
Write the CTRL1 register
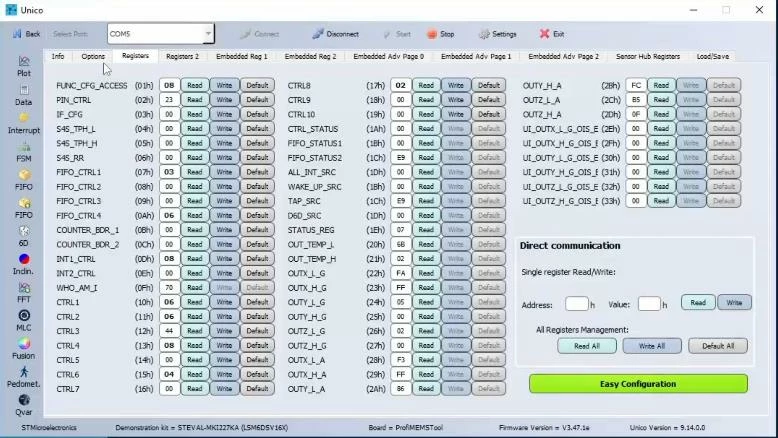click(x=224, y=302)
